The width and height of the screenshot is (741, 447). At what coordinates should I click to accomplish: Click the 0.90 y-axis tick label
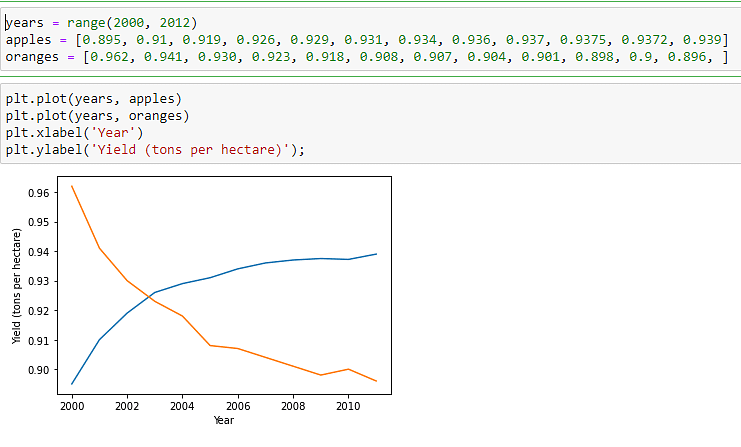39,370
